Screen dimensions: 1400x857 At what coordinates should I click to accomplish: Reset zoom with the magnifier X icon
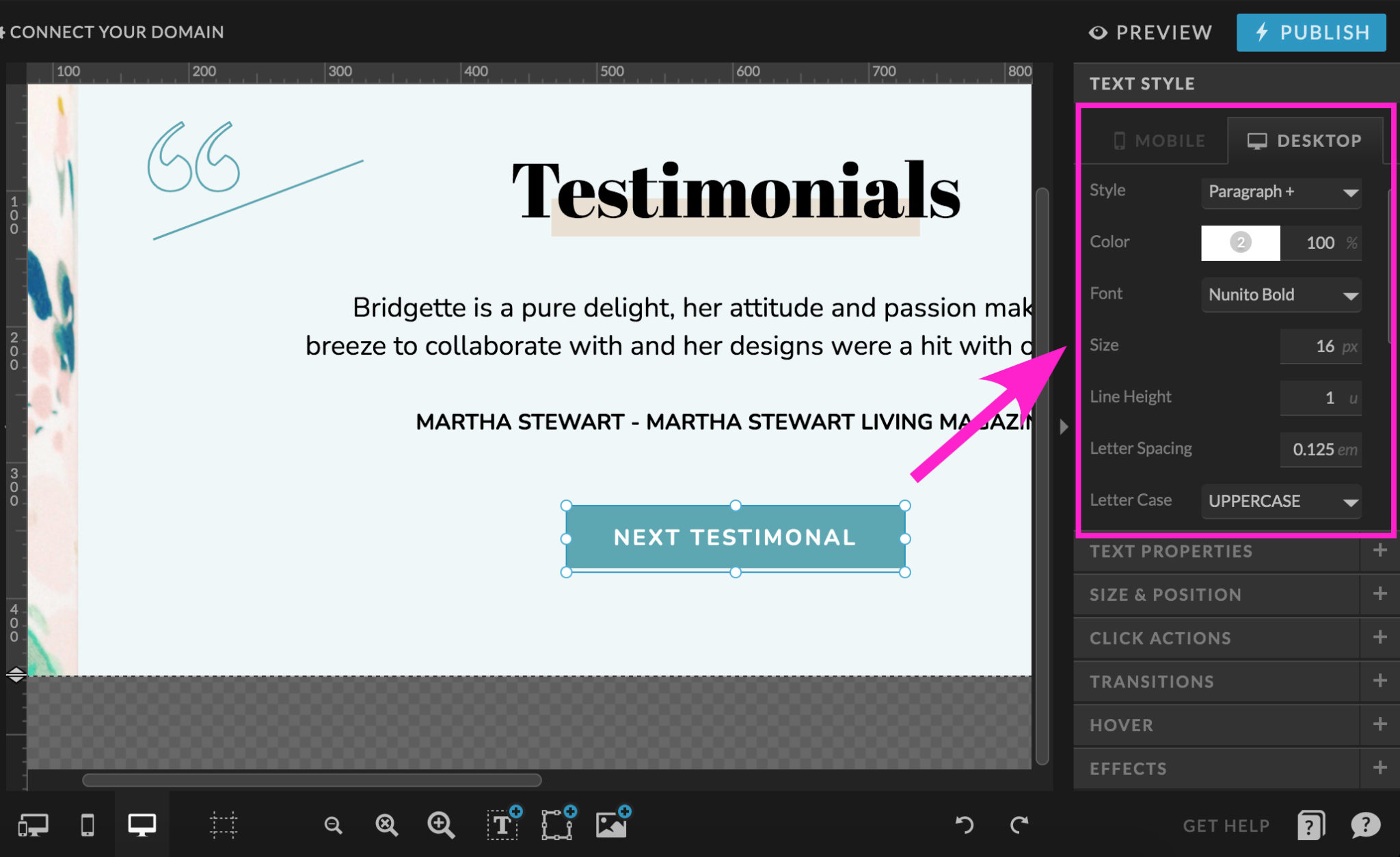(387, 825)
